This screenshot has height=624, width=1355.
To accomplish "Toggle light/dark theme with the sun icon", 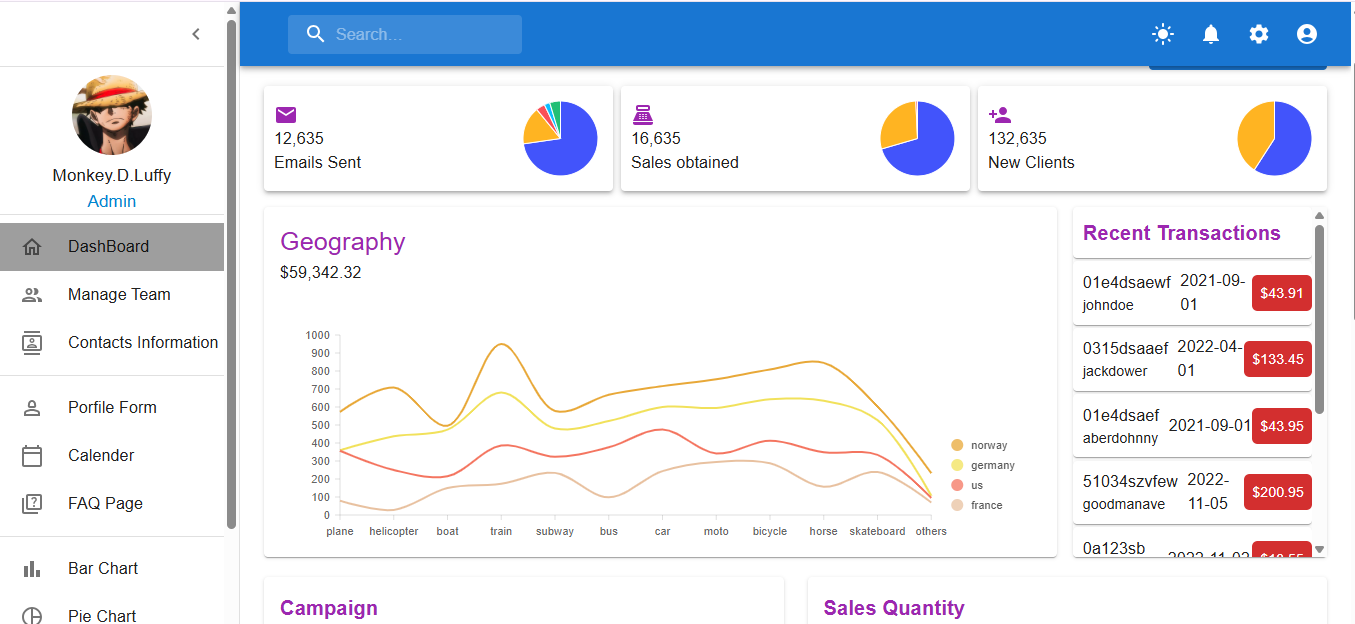I will point(1162,34).
